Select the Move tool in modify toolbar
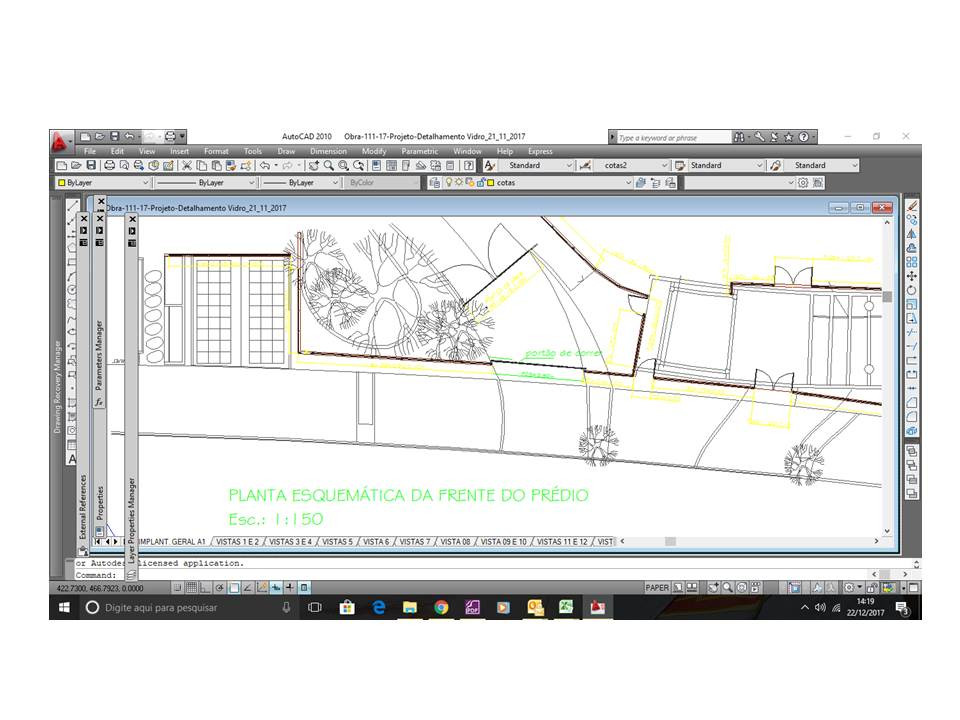Viewport: 960px width, 720px height. [912, 276]
